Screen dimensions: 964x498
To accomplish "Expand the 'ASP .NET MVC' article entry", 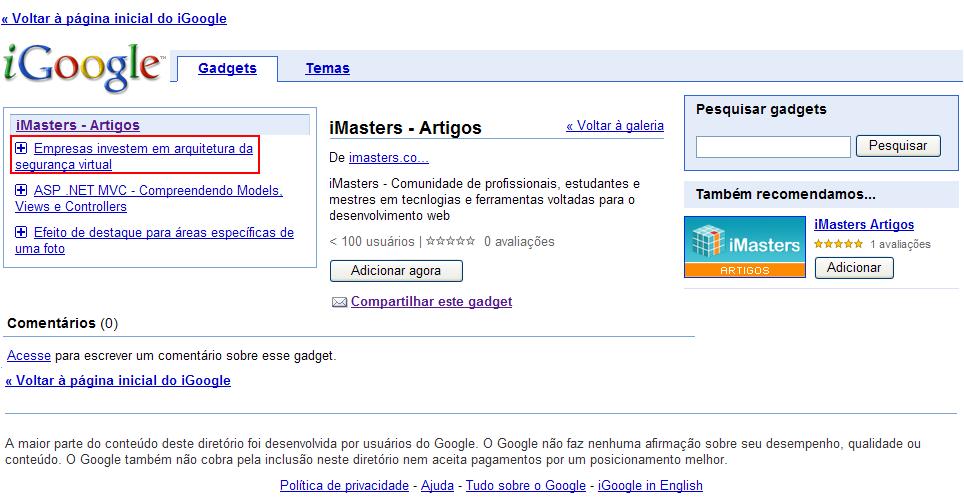I will [x=22, y=190].
